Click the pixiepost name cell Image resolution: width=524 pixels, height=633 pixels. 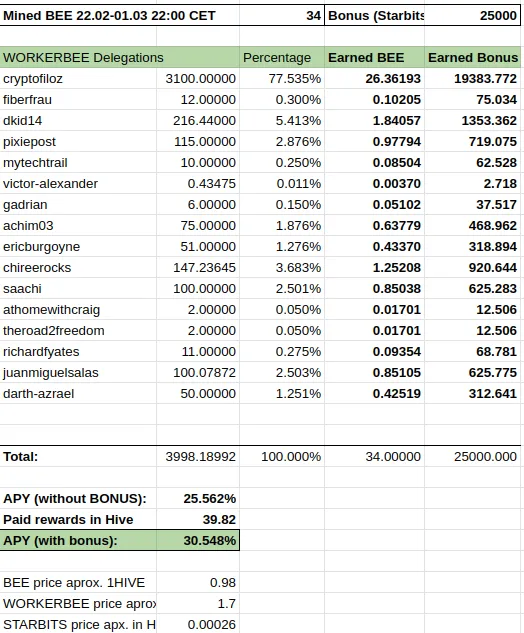click(78, 141)
